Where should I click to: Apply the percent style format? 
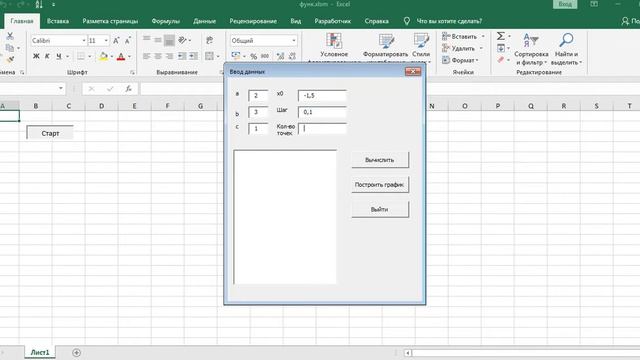[x=253, y=56]
